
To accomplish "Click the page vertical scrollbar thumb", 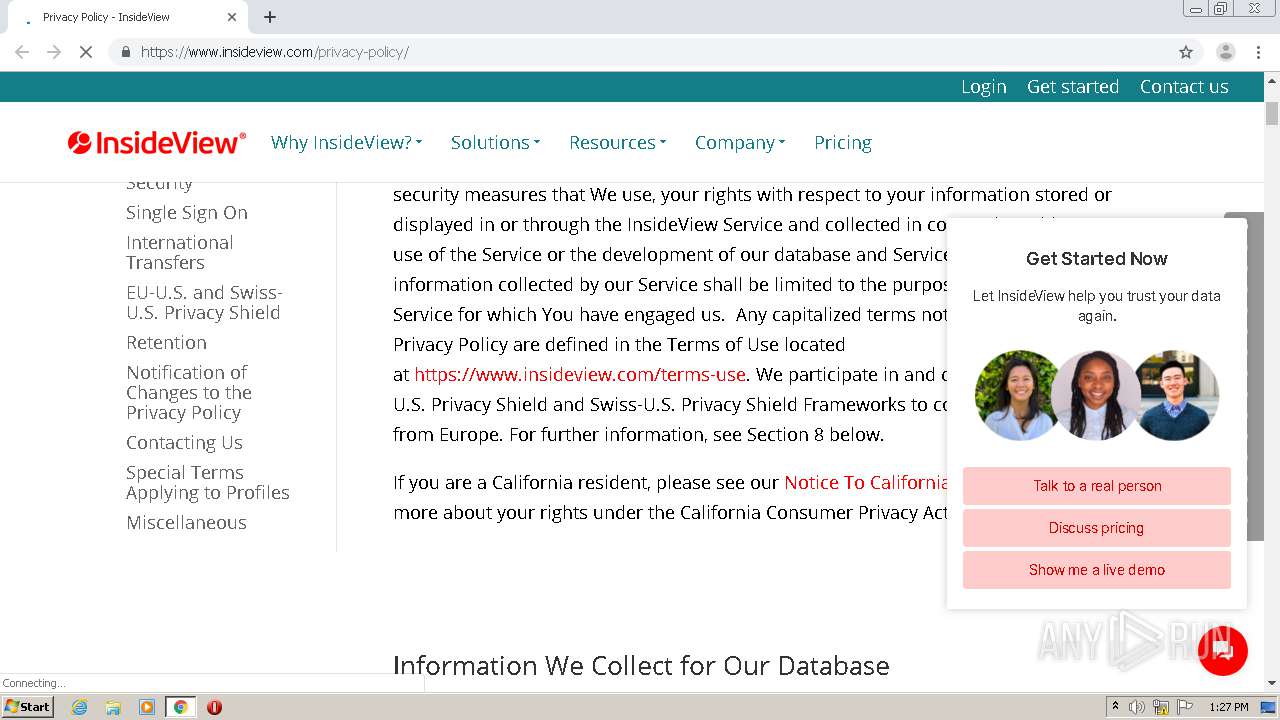I will coord(1272,113).
